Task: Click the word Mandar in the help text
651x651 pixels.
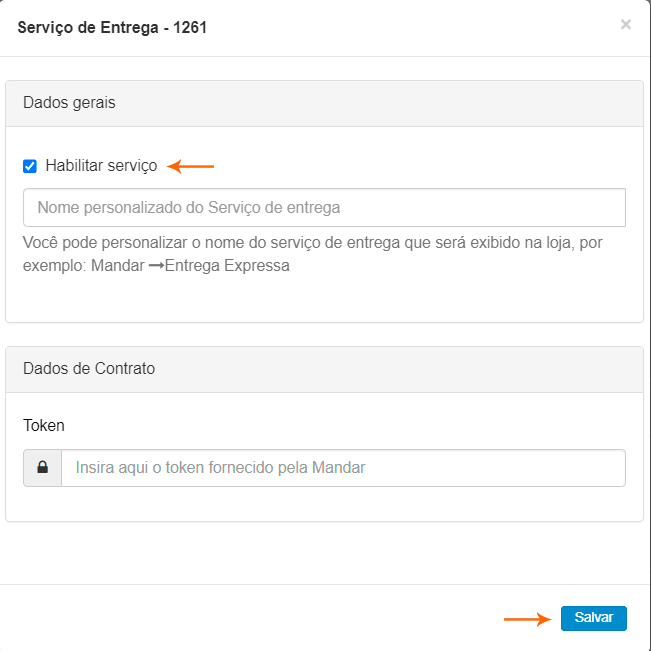Action: (x=117, y=266)
